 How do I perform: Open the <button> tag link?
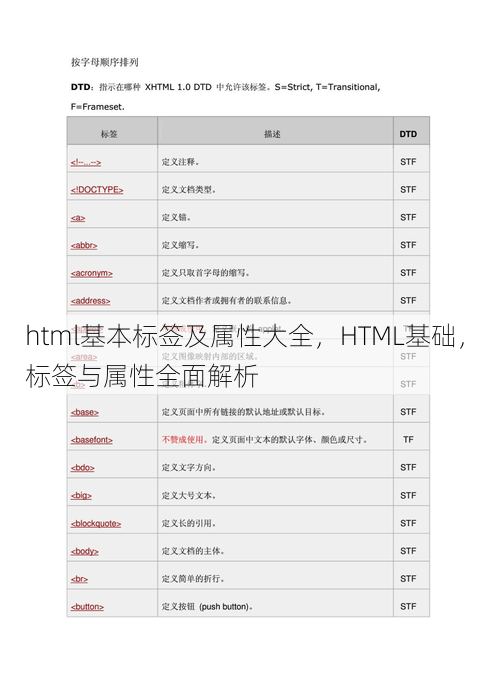(87, 607)
